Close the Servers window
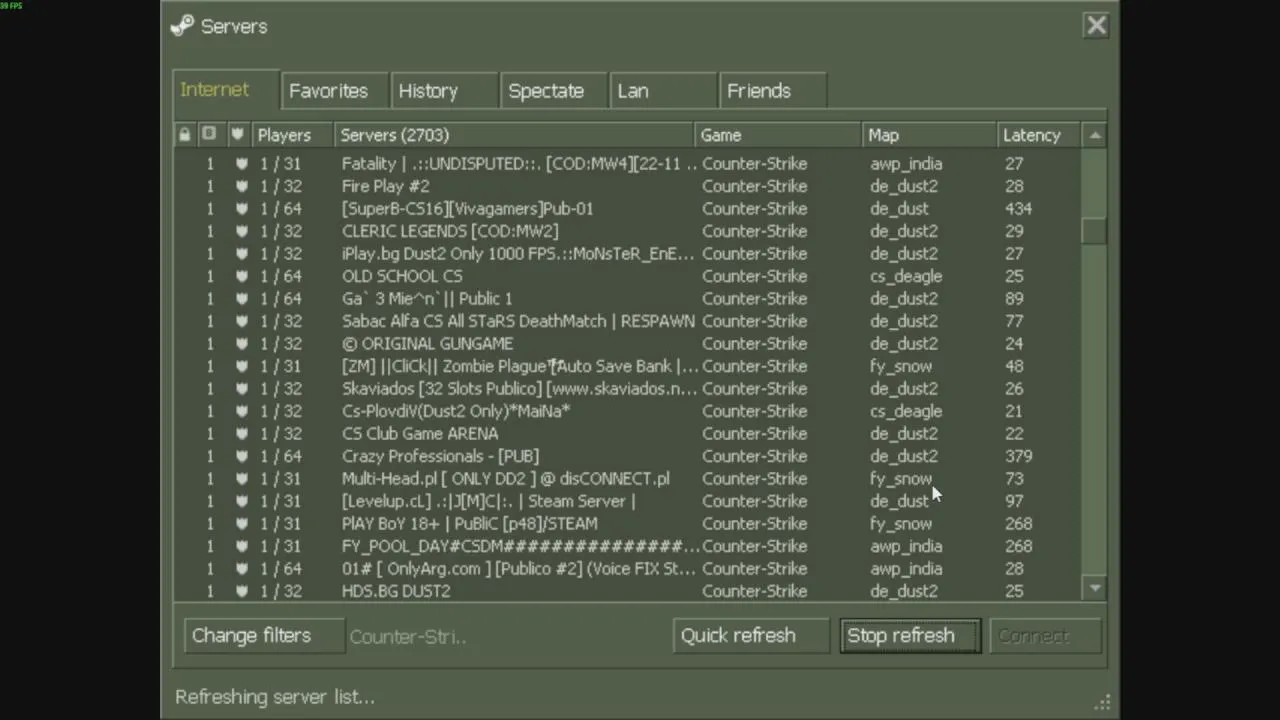The height and width of the screenshot is (720, 1280). pyautogui.click(x=1096, y=25)
